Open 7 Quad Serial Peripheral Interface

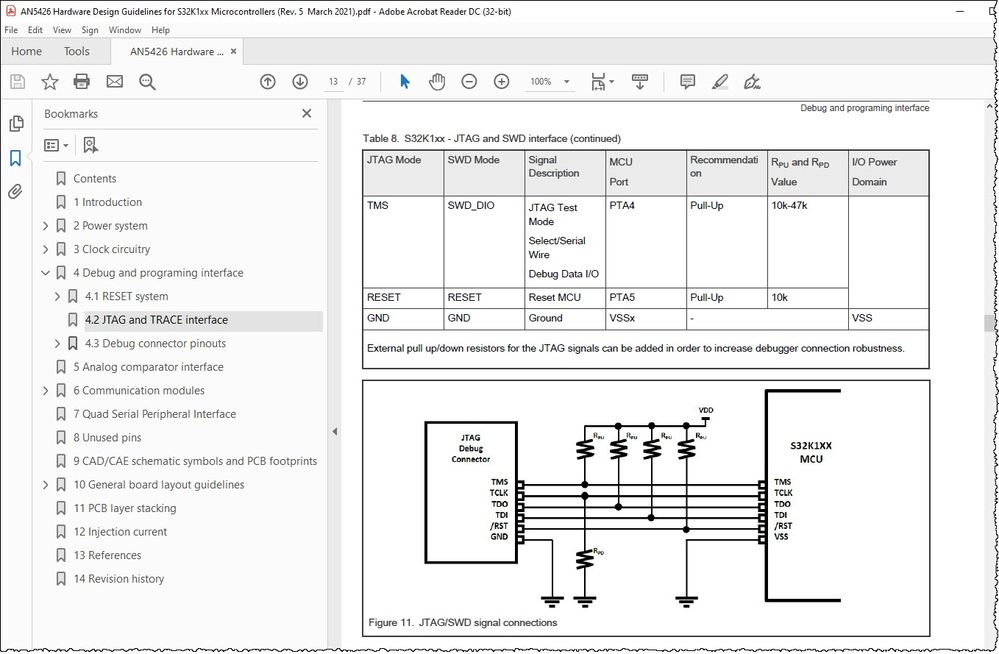click(x=154, y=414)
